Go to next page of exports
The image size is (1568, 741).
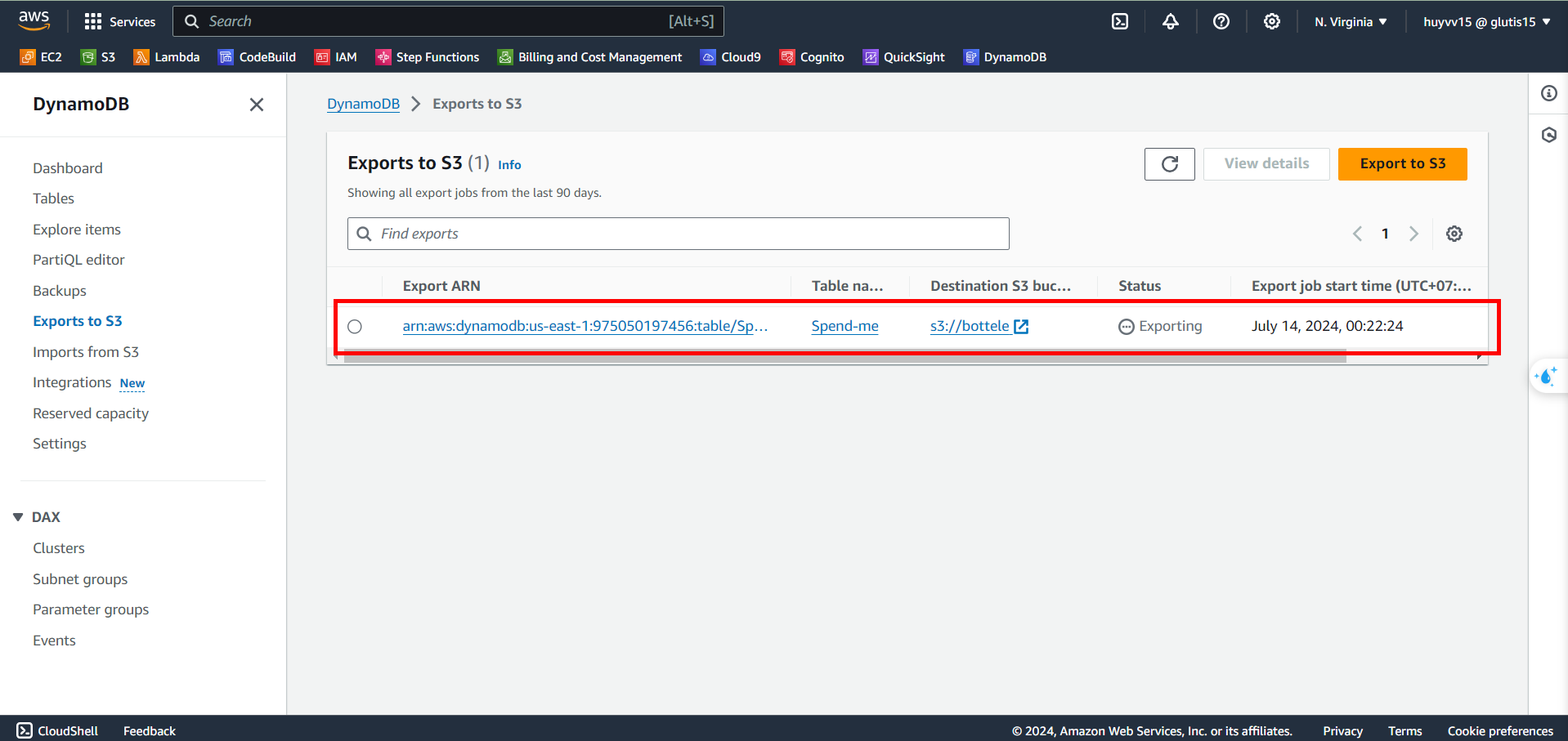coord(1413,234)
